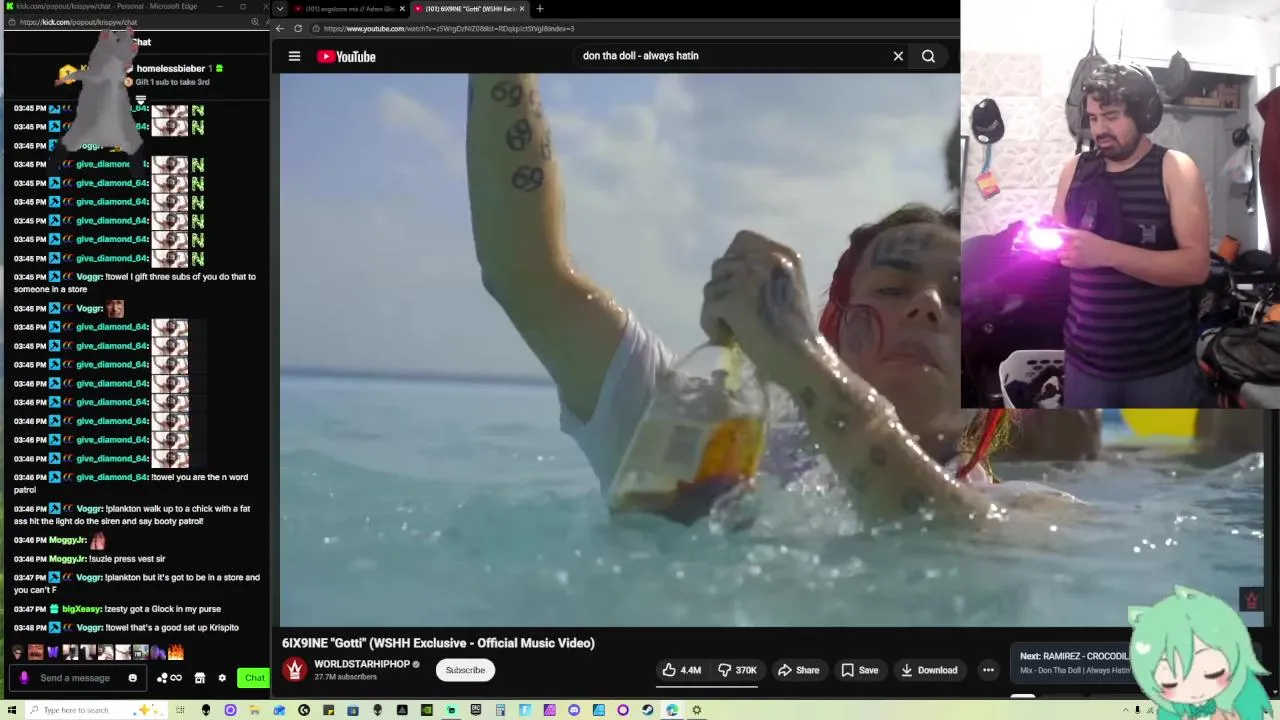
Task: Open homelessbieber's profile in gift leaderboard
Action: tap(170, 68)
